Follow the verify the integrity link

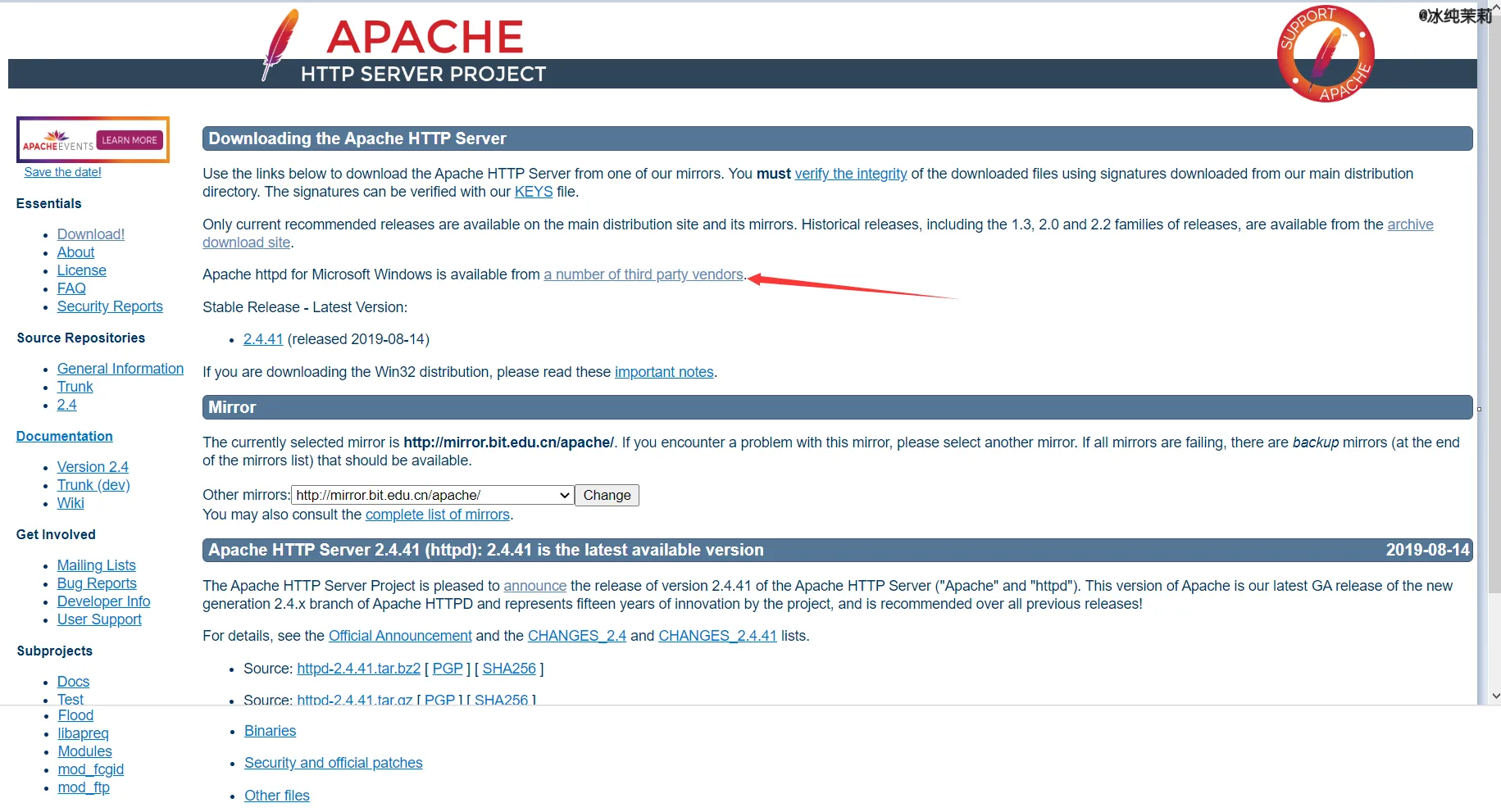[851, 174]
